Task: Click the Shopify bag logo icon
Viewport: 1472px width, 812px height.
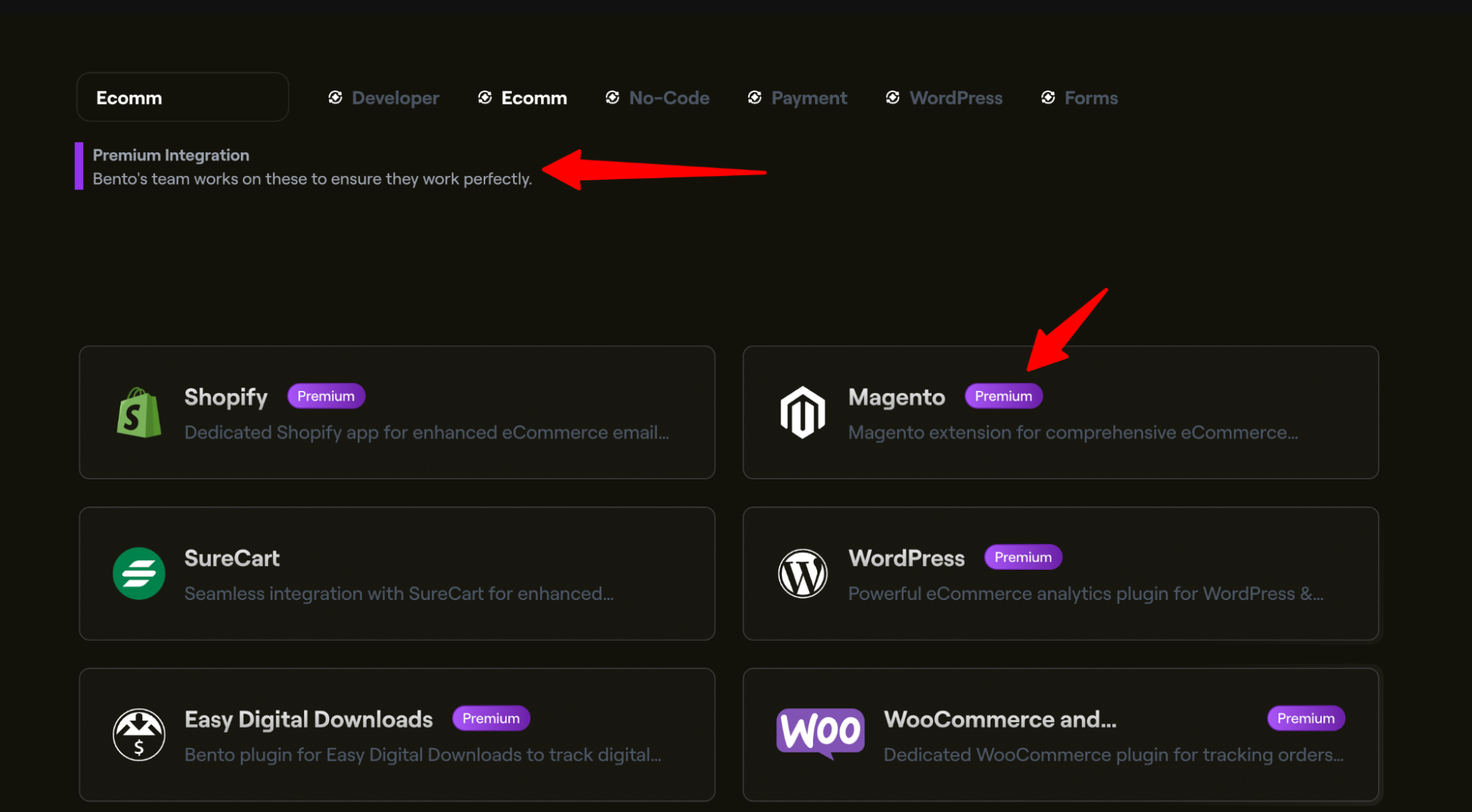Action: point(138,413)
